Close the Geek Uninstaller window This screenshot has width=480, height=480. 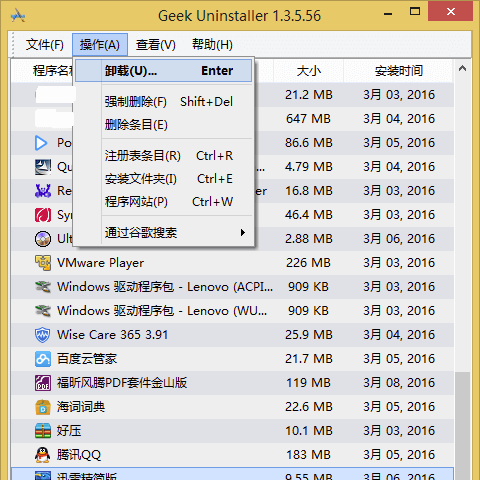pos(451,12)
